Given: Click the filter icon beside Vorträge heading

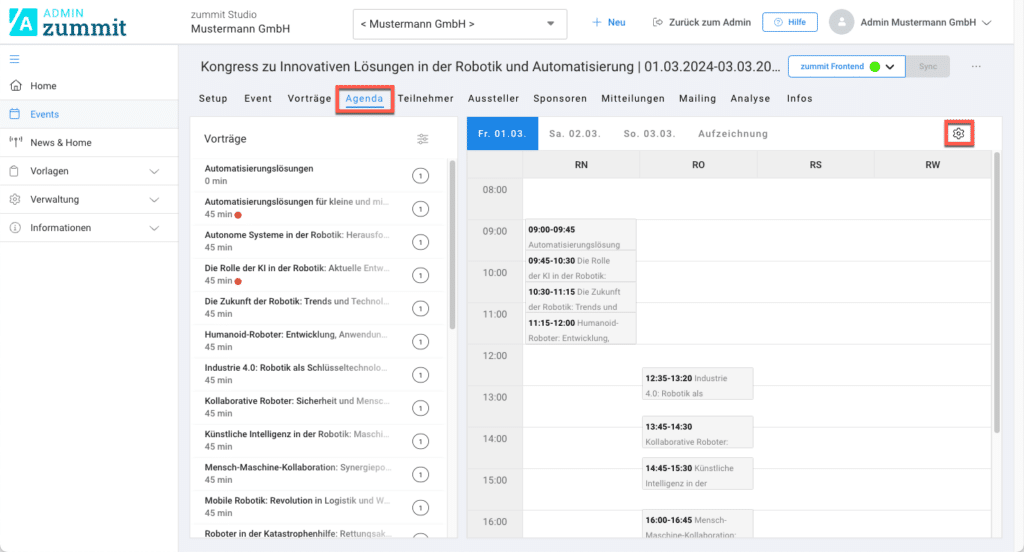Looking at the screenshot, I should 422,139.
